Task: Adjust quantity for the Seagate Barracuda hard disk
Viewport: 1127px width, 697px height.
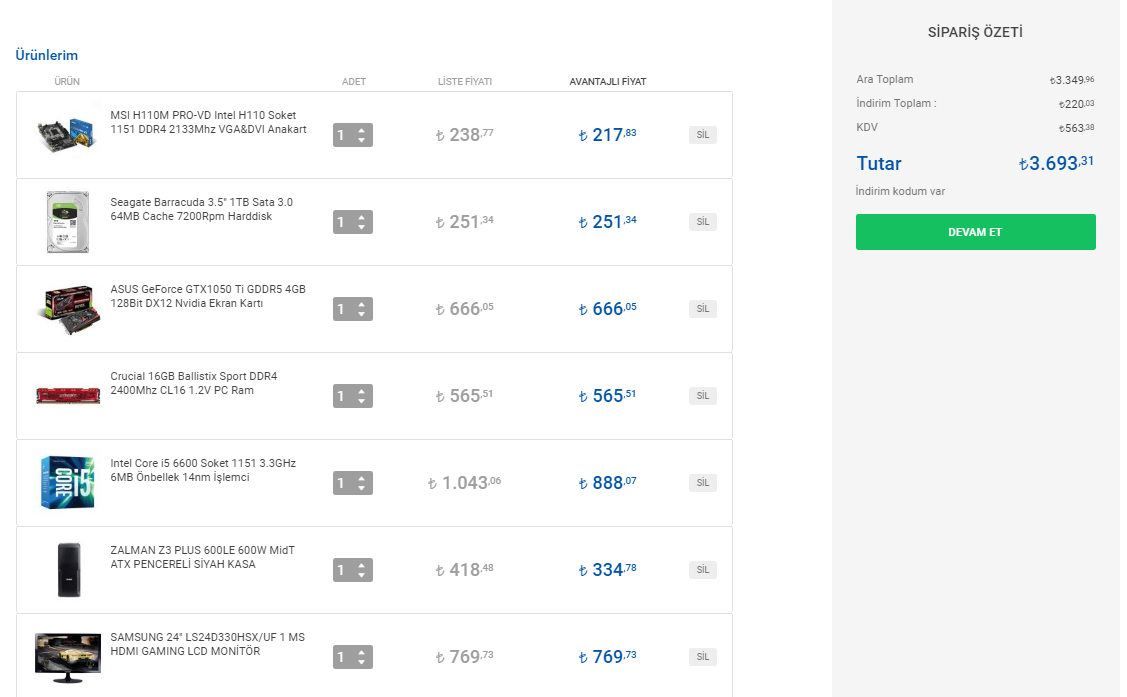Action: click(353, 222)
